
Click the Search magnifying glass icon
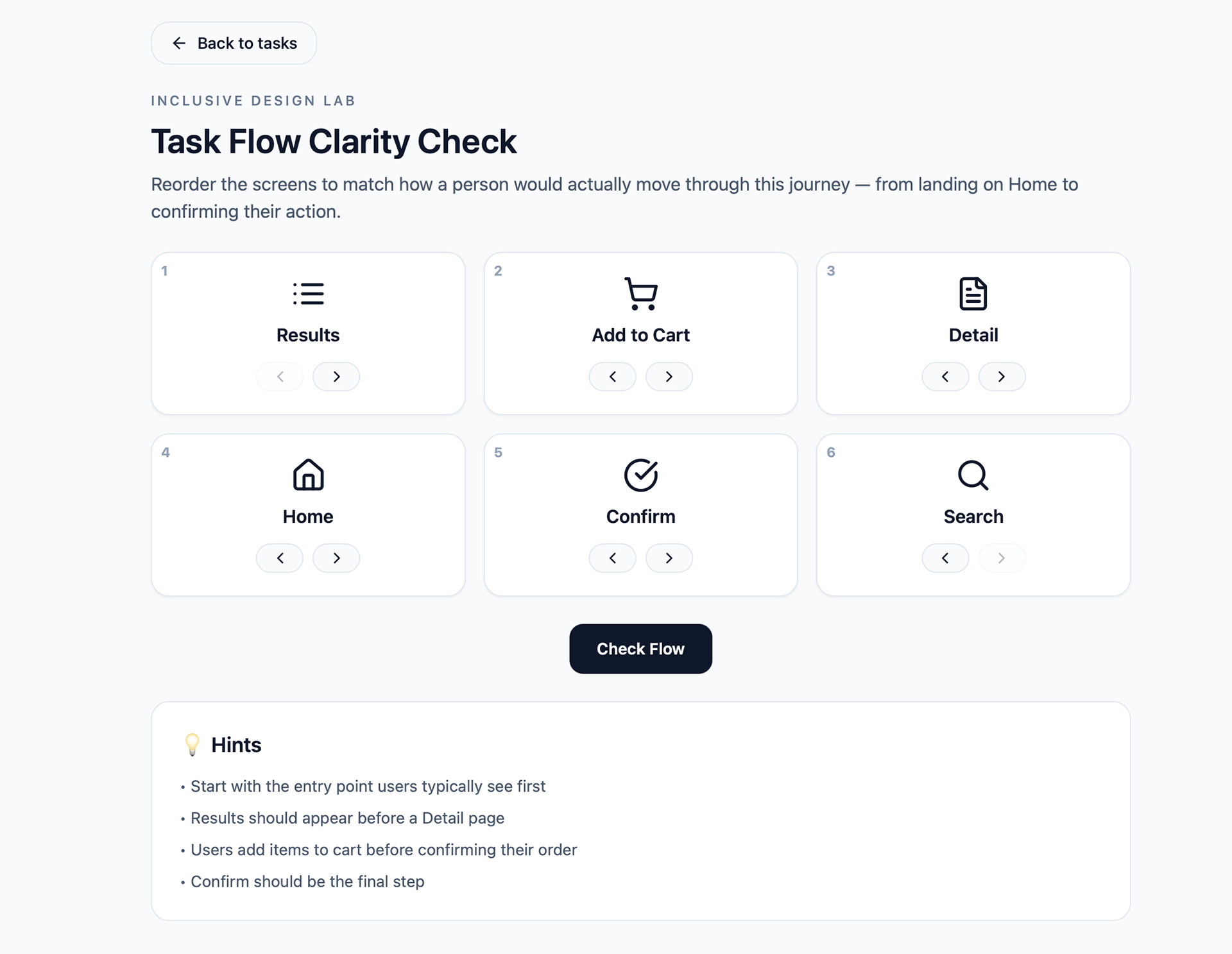pos(973,475)
